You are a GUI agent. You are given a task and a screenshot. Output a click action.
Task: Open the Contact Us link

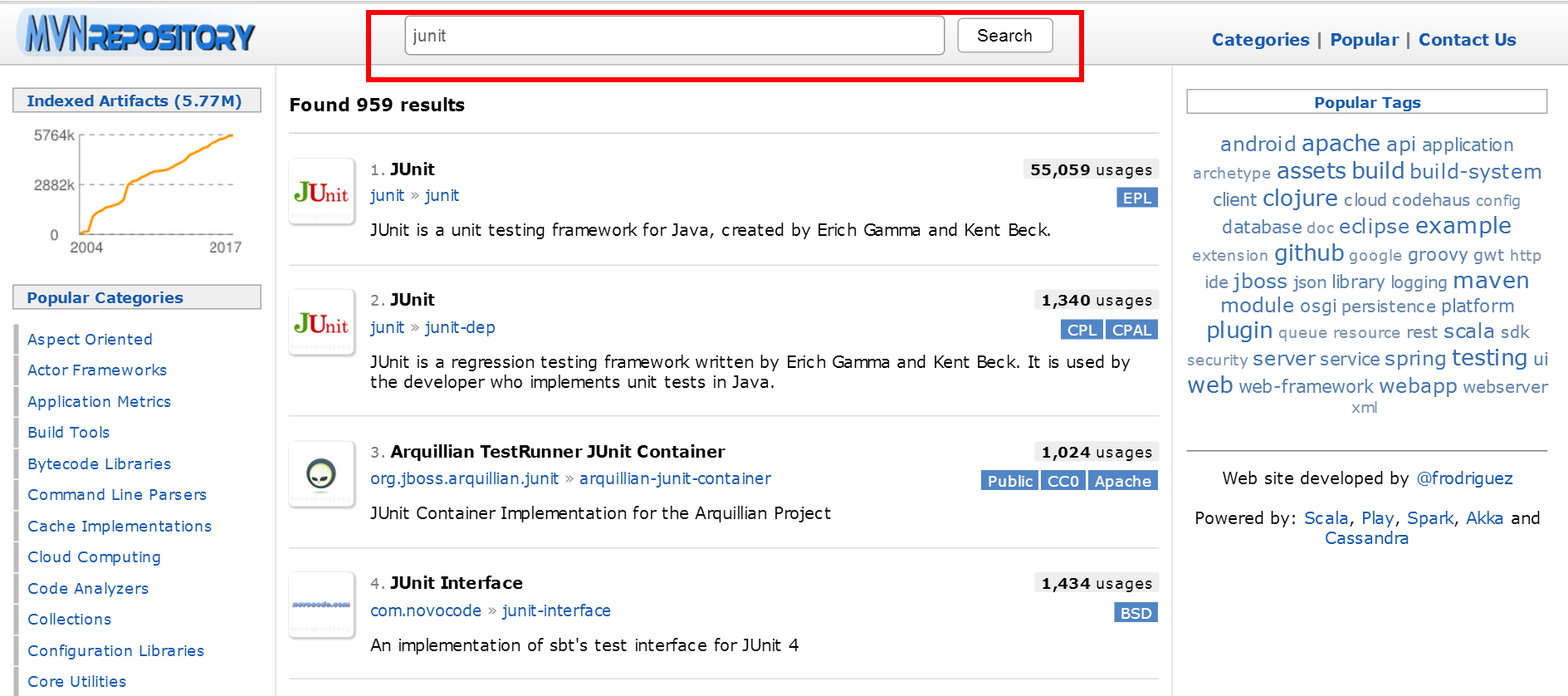coord(1467,39)
